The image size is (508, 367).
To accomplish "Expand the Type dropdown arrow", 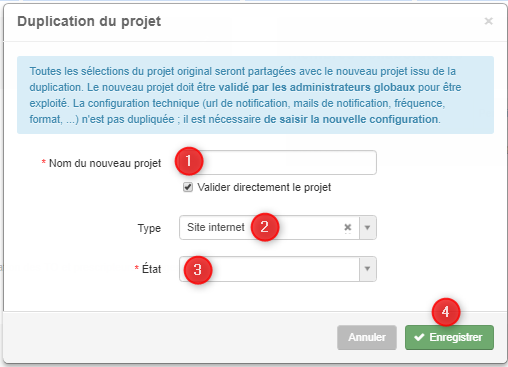I will pyautogui.click(x=368, y=228).
